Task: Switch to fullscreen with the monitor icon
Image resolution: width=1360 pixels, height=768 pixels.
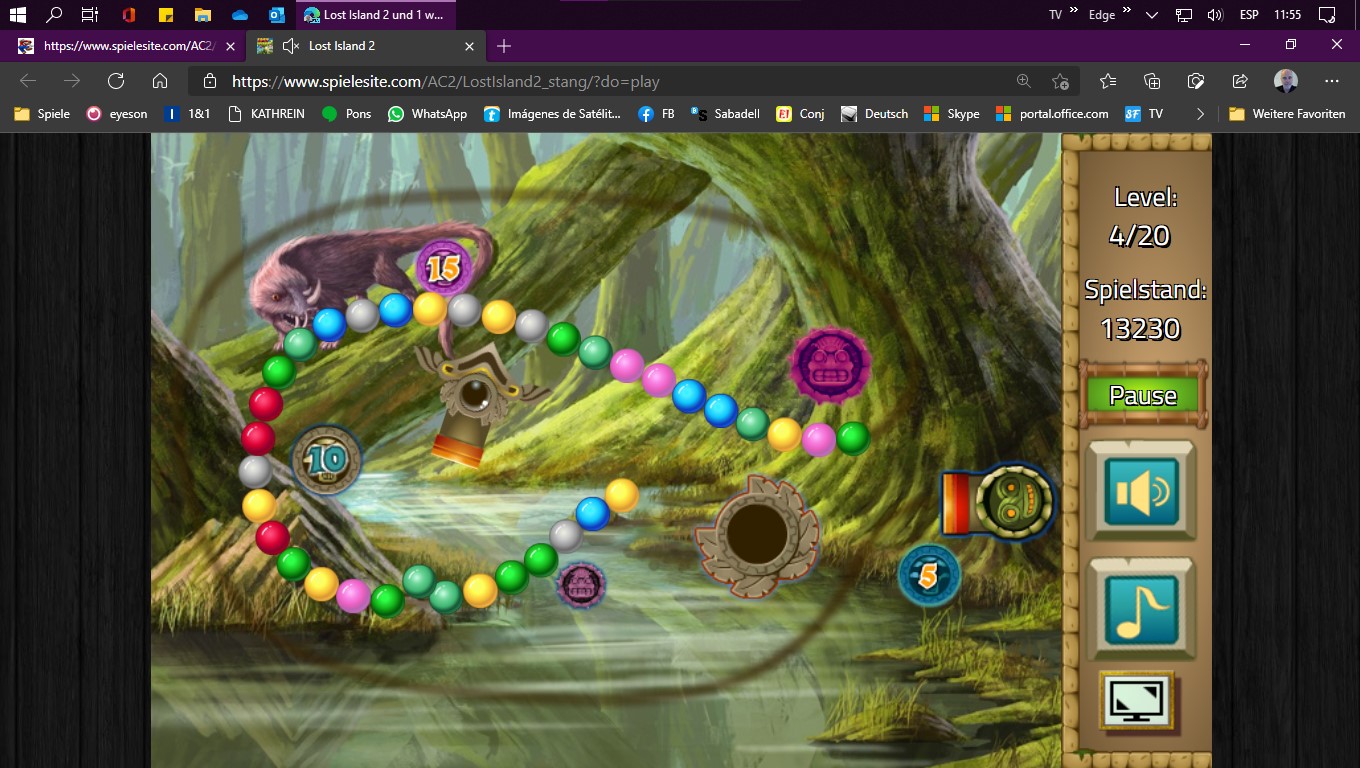Action: coord(1137,703)
